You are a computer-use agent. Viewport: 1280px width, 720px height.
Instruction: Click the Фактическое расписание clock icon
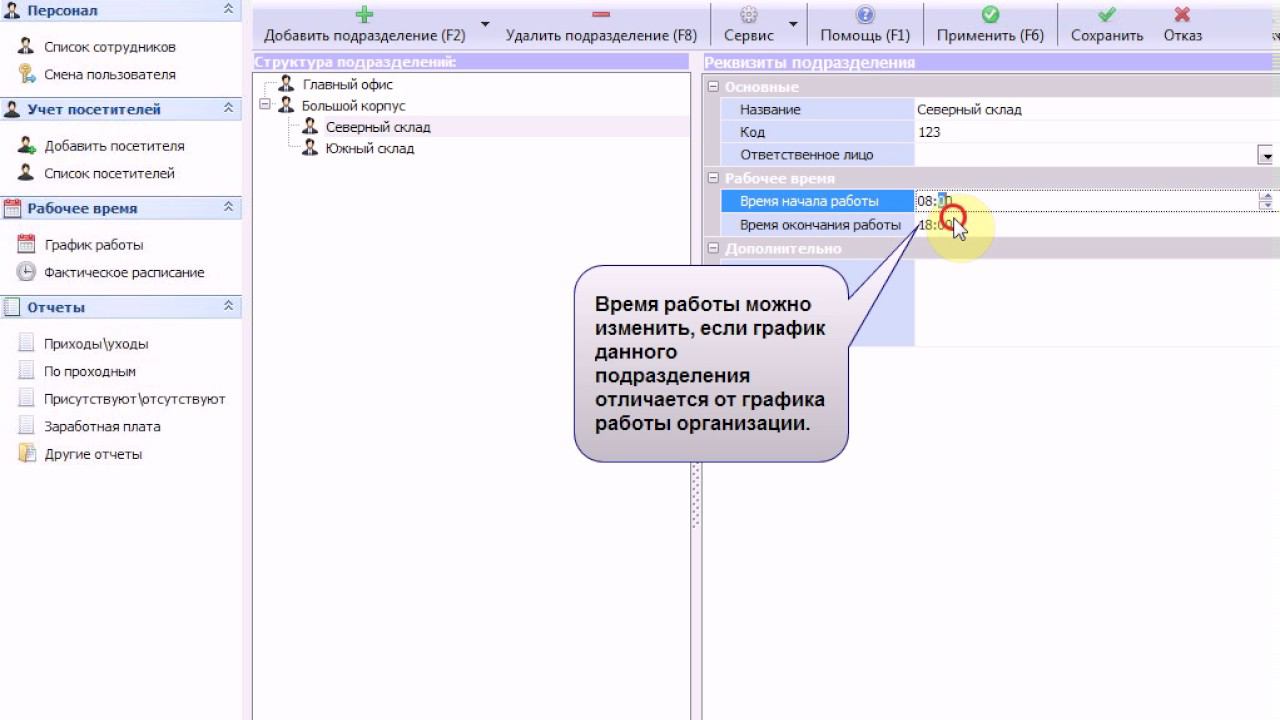pos(26,272)
